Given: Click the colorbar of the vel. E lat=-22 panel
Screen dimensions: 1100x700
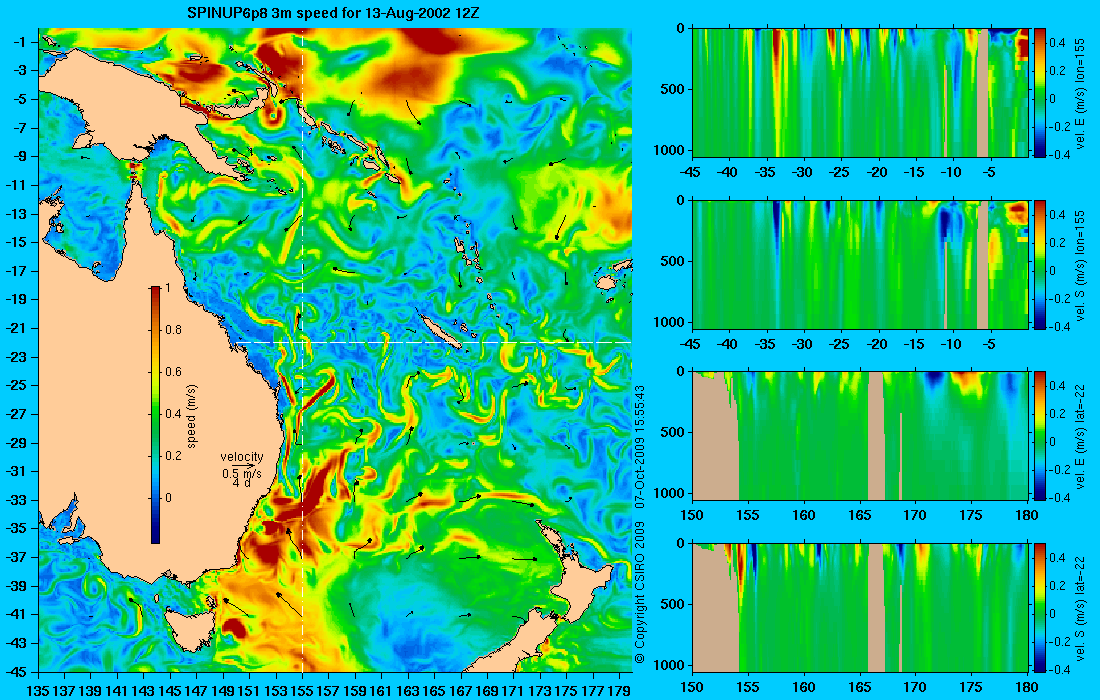Looking at the screenshot, I should point(1040,436).
